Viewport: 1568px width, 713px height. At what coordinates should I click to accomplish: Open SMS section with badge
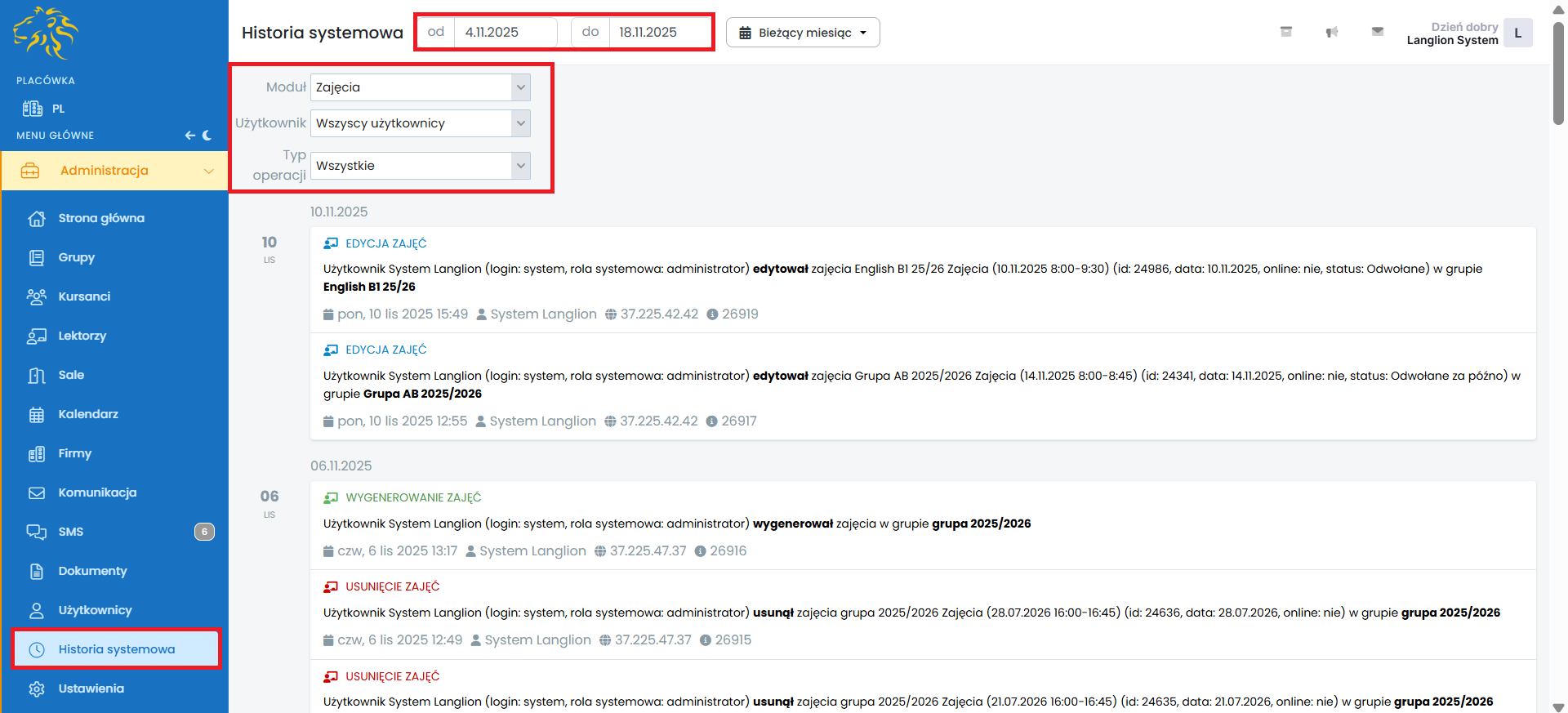click(71, 532)
